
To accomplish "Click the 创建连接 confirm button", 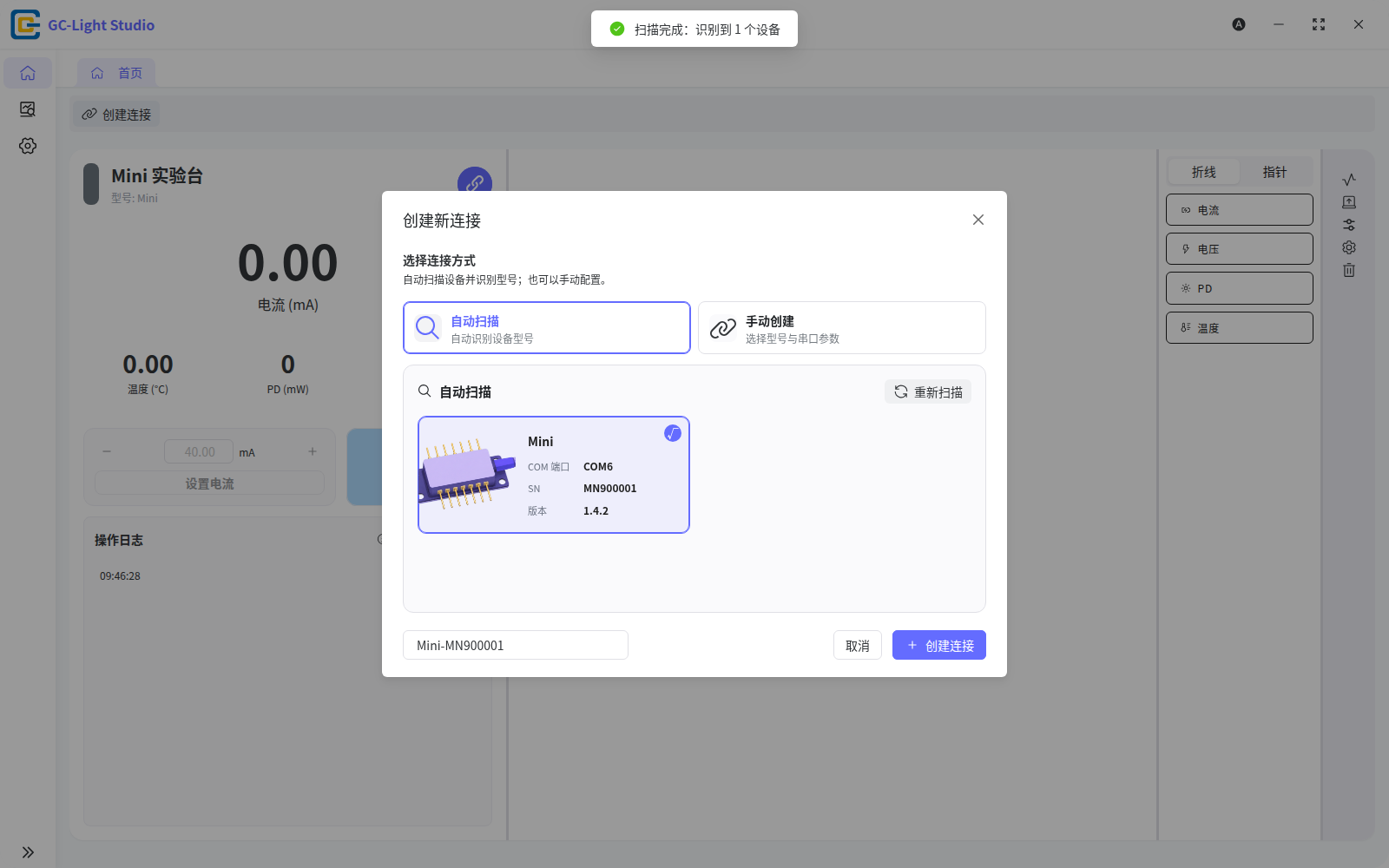I will 939,645.
